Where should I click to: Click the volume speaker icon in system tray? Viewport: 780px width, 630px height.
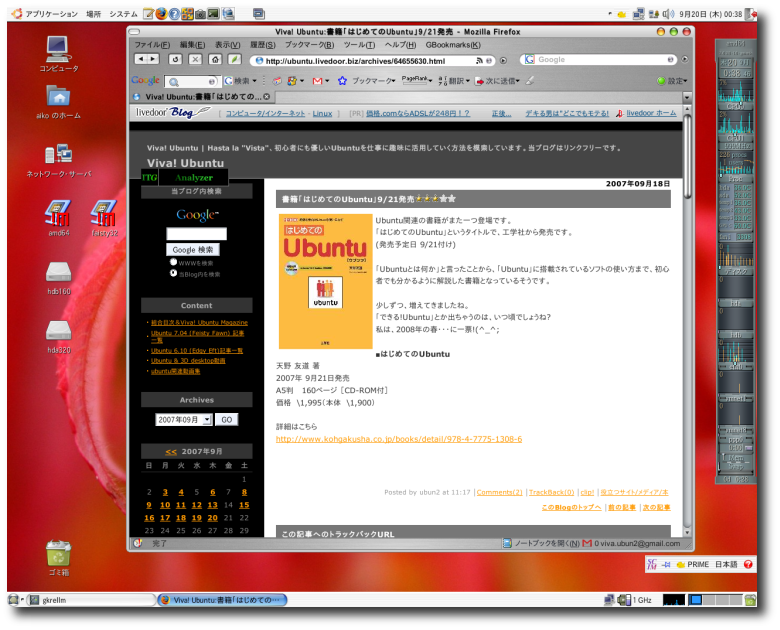tap(668, 14)
